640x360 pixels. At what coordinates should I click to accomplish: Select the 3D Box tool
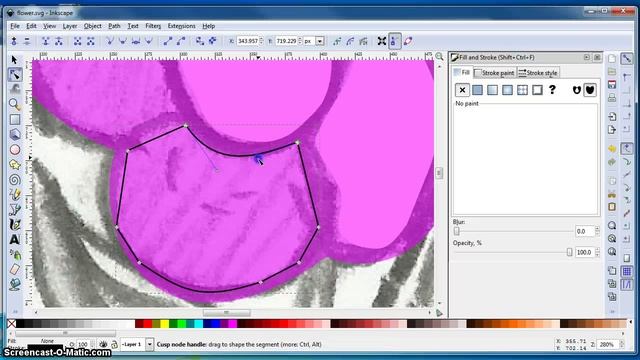coord(15,135)
